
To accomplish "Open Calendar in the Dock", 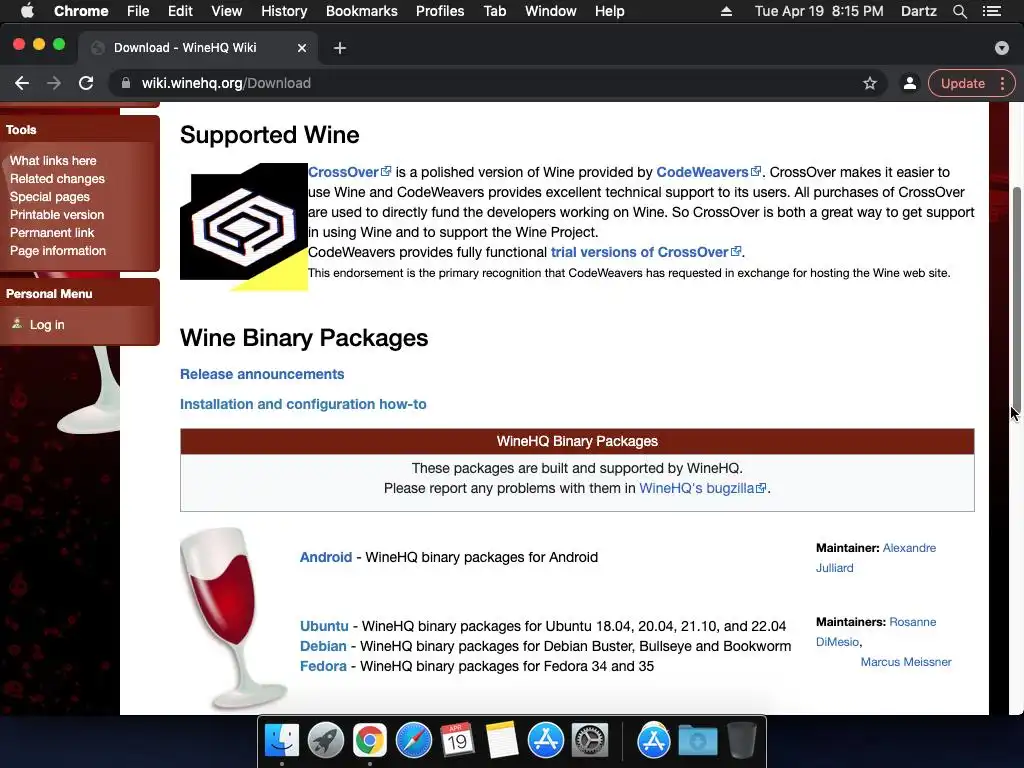I will click(457, 741).
